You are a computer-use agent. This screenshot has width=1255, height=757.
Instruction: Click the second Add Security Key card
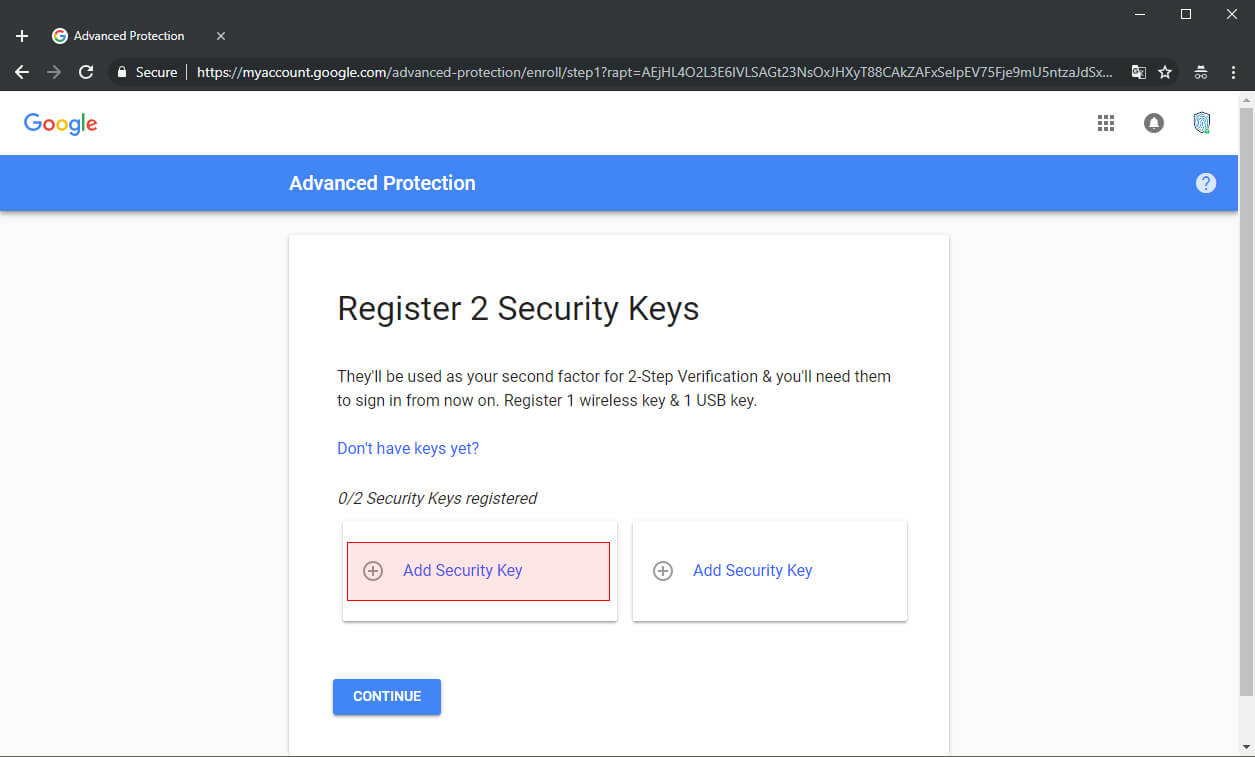(769, 571)
